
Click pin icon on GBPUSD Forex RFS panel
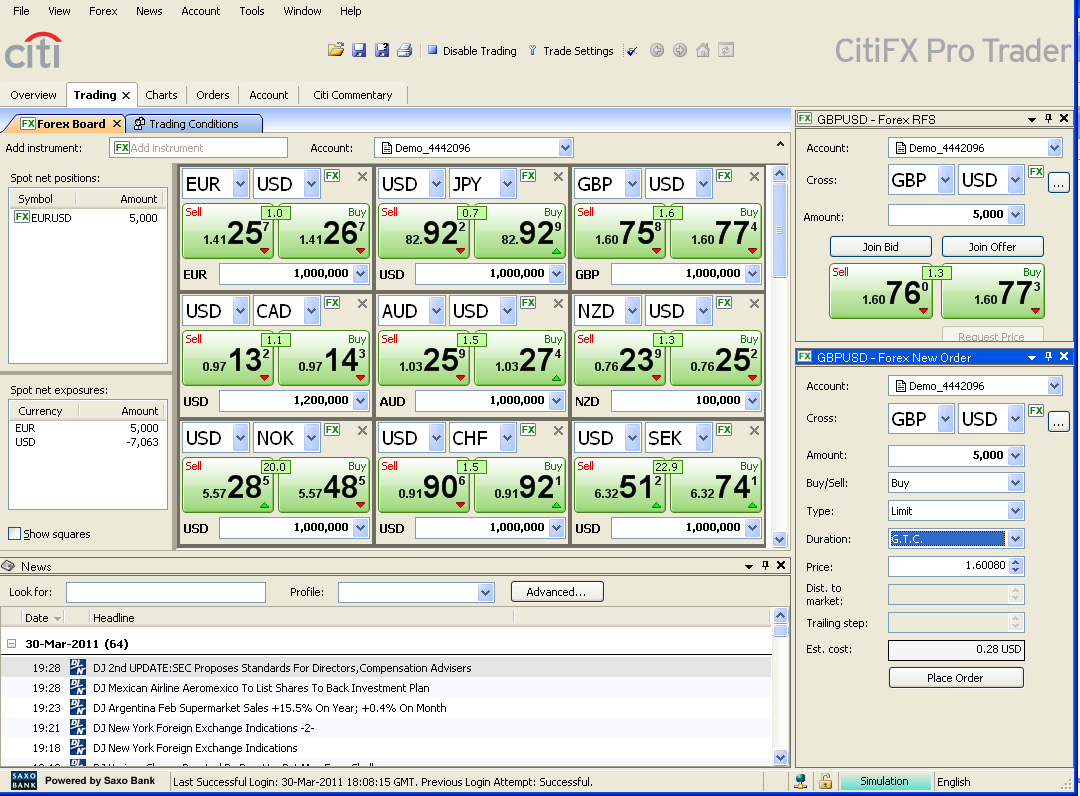pyautogui.click(x=1048, y=118)
